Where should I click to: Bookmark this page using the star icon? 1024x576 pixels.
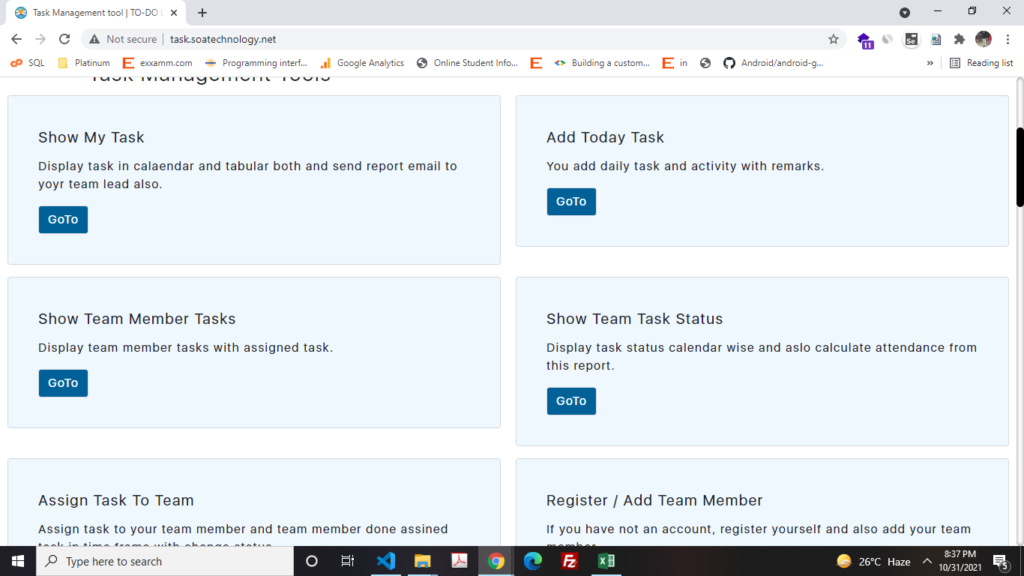[833, 39]
